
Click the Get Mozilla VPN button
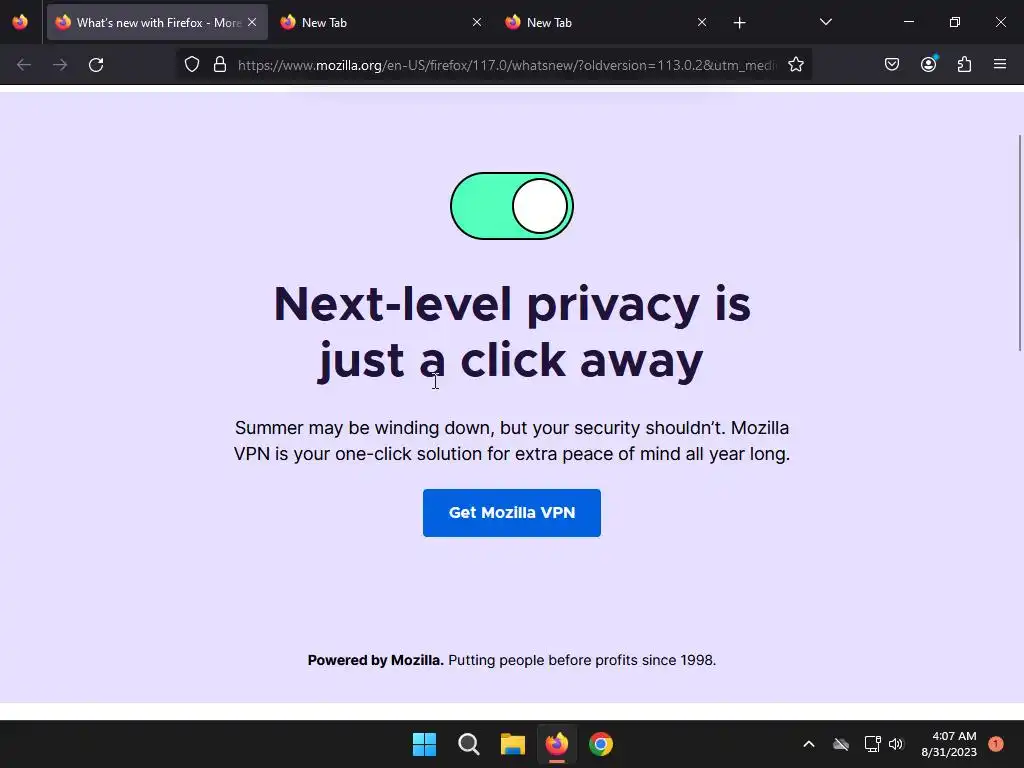512,513
